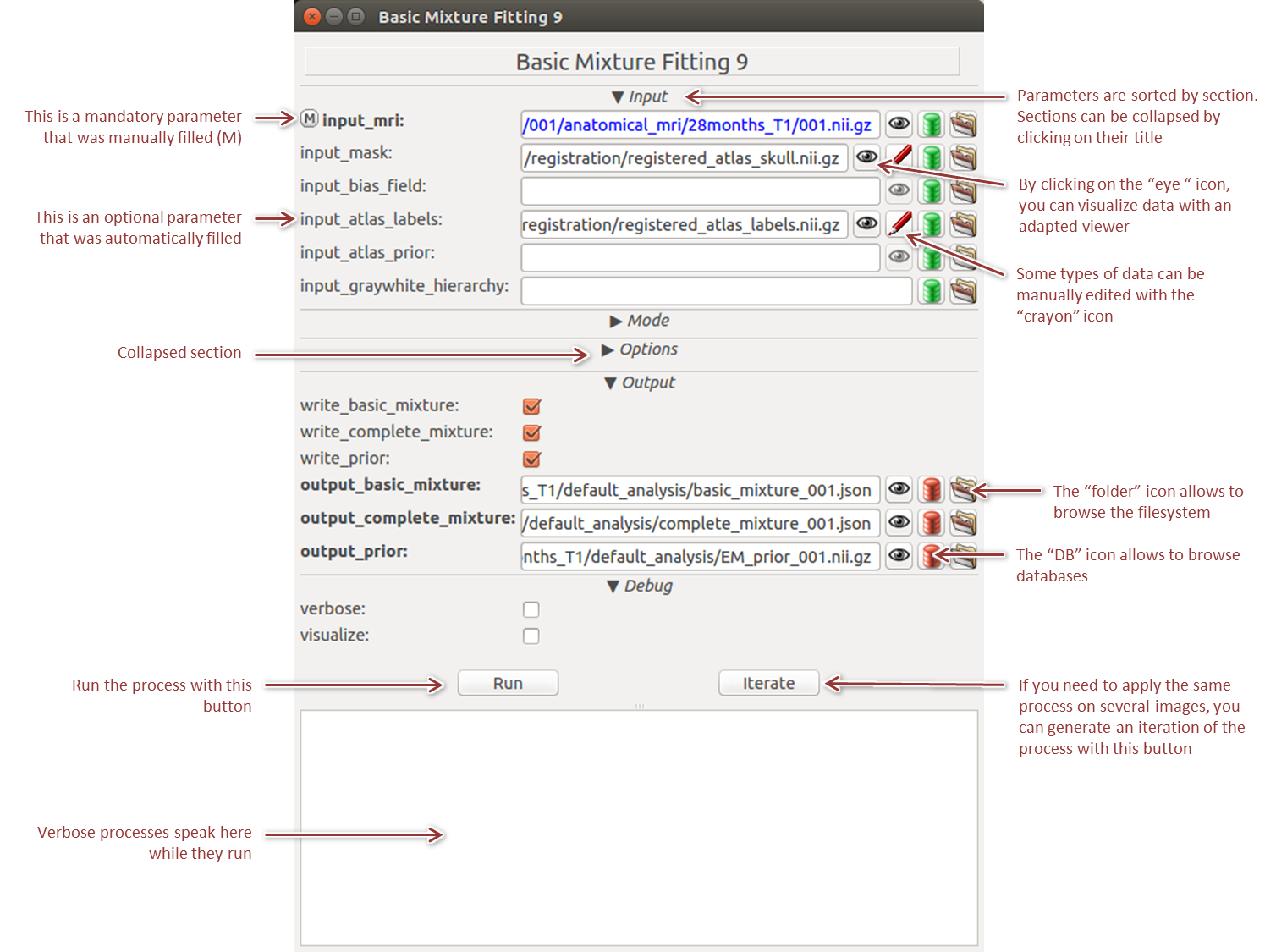Uncheck the write_basic_mixture checkbox
This screenshot has height=952, width=1276.
tap(531, 406)
